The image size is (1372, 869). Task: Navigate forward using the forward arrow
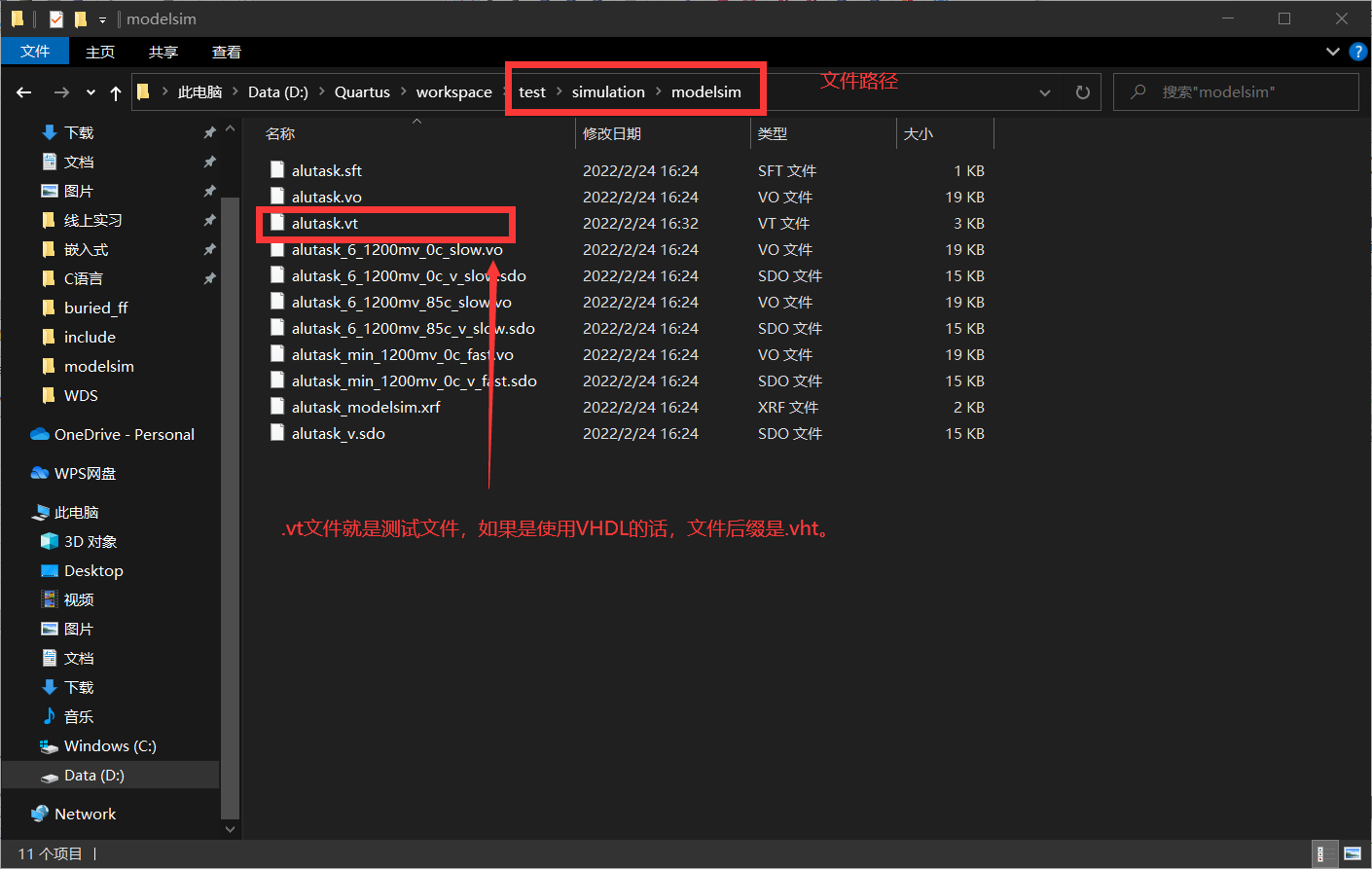point(60,91)
